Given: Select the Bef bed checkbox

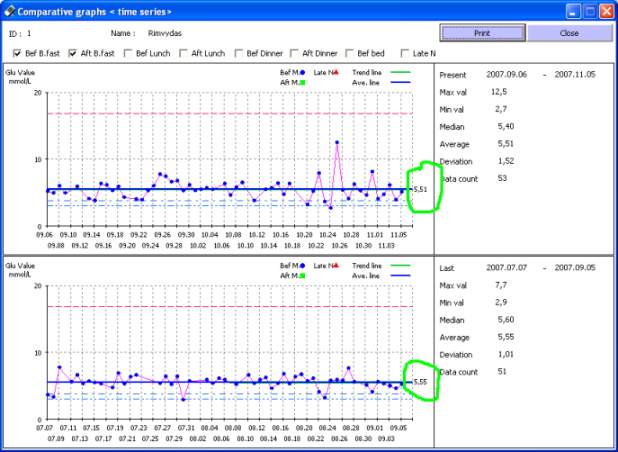Looking at the screenshot, I should pyautogui.click(x=350, y=53).
